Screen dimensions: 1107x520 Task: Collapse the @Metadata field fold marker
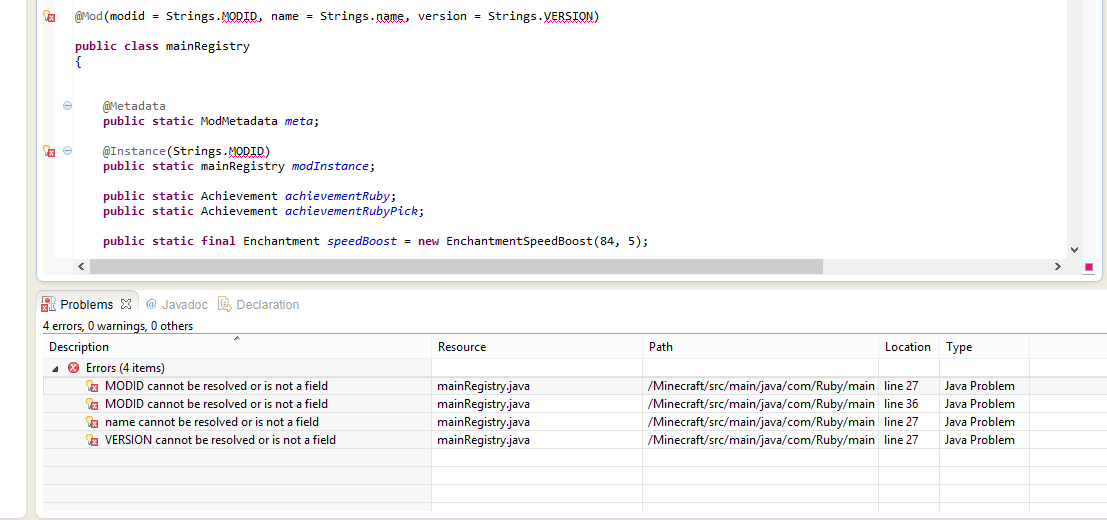pos(68,106)
